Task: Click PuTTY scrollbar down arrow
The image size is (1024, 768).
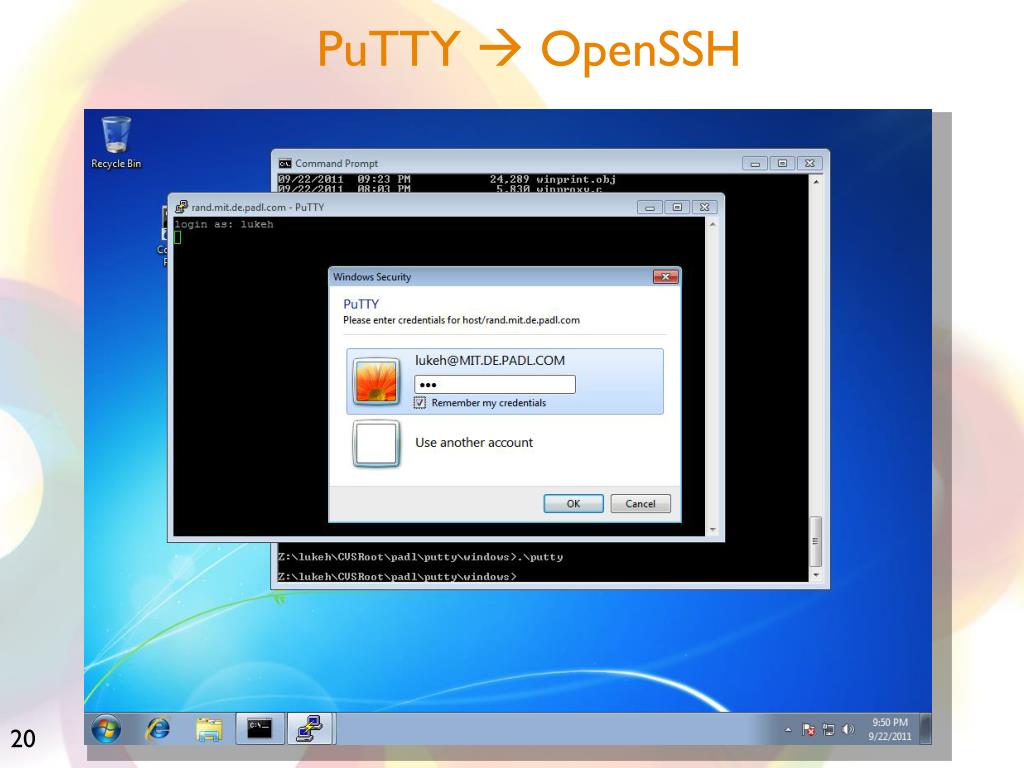Action: click(712, 529)
